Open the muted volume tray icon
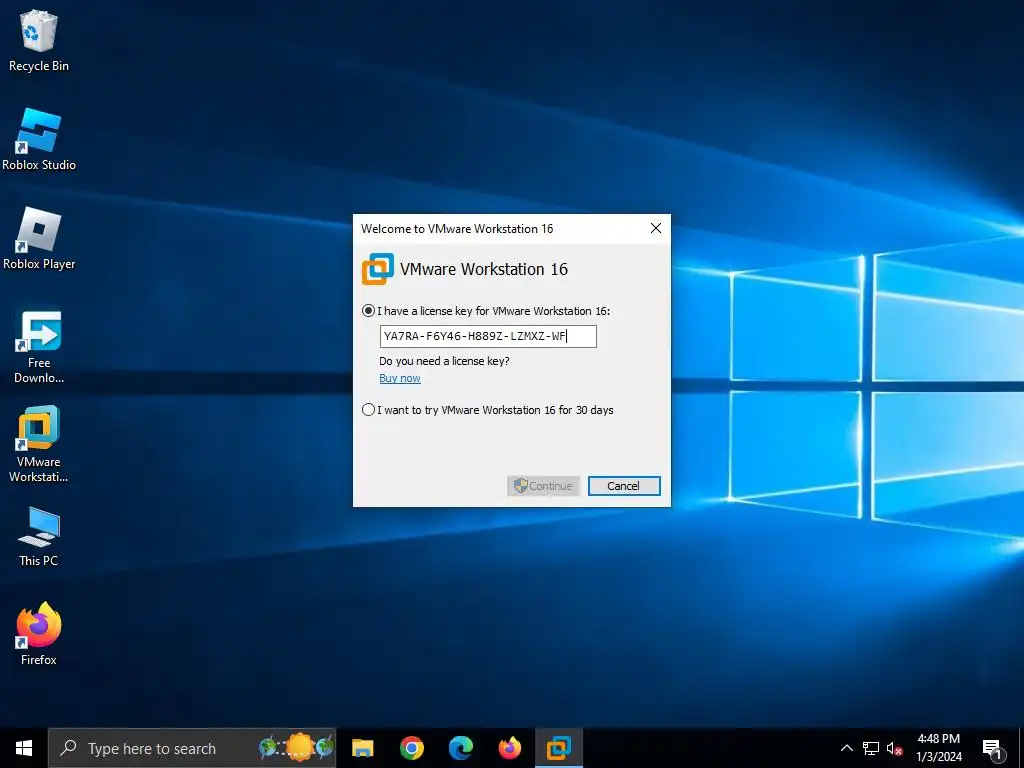1024x768 pixels. [x=894, y=748]
